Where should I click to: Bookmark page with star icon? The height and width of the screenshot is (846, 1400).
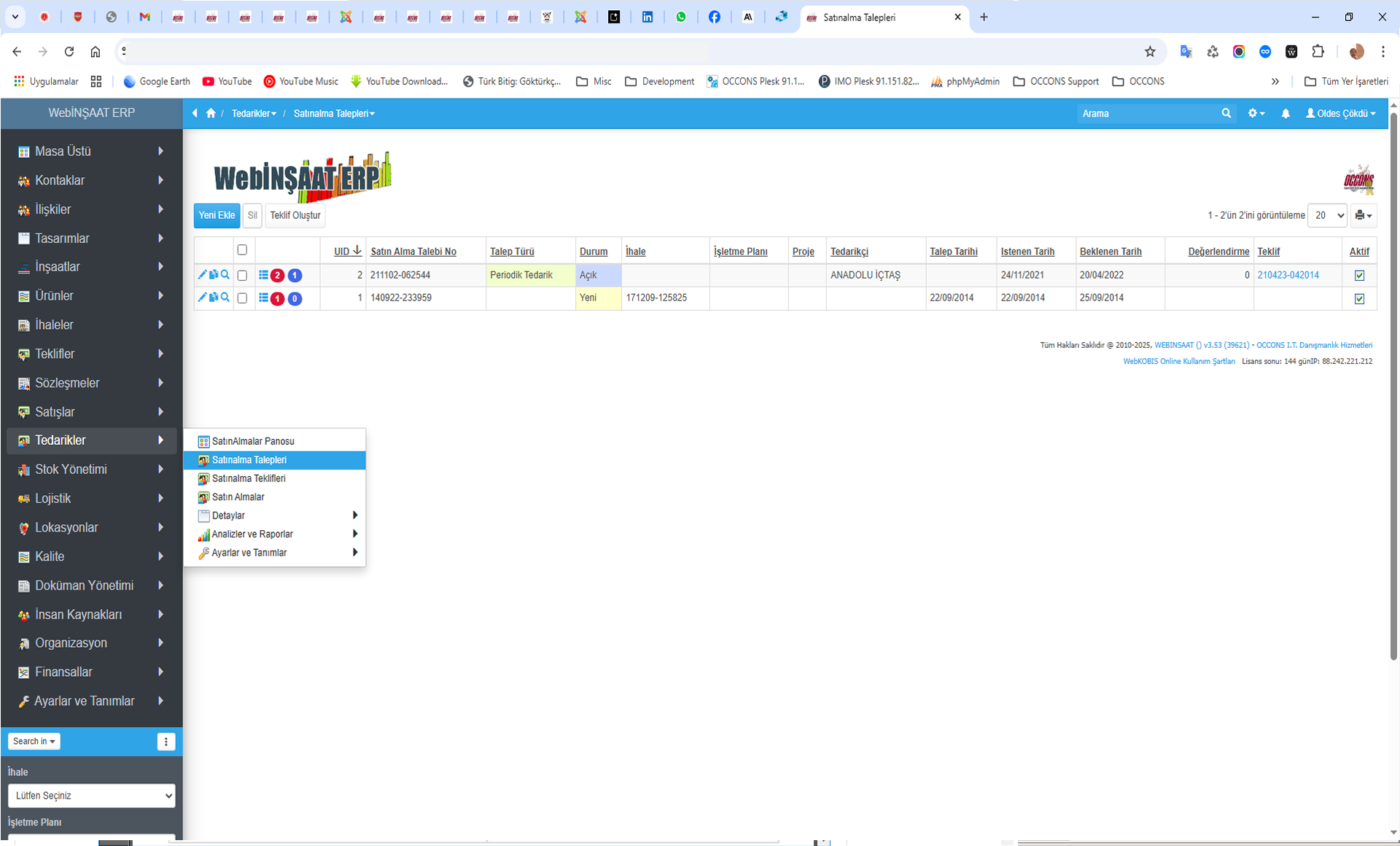(x=1150, y=51)
